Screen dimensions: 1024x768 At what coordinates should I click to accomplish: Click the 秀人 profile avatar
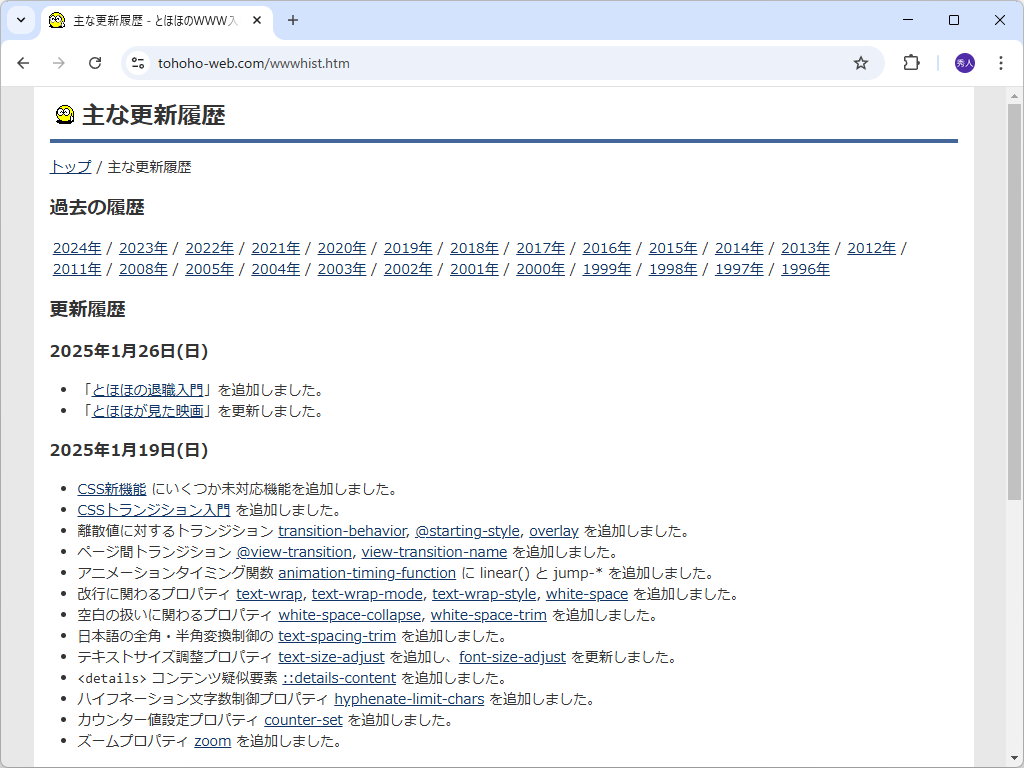click(x=962, y=62)
